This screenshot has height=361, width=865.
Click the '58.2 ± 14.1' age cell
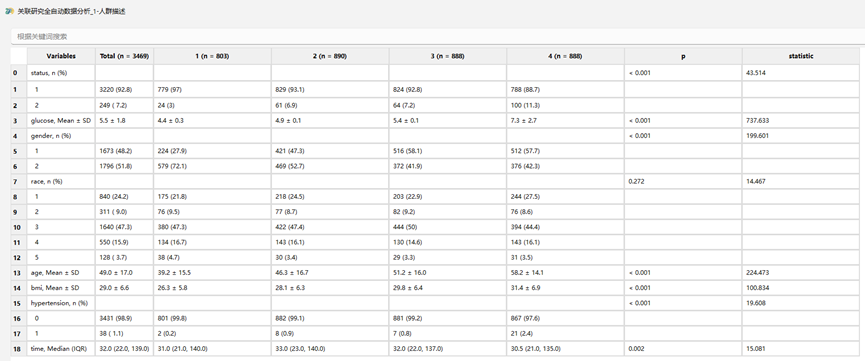[x=565, y=273]
